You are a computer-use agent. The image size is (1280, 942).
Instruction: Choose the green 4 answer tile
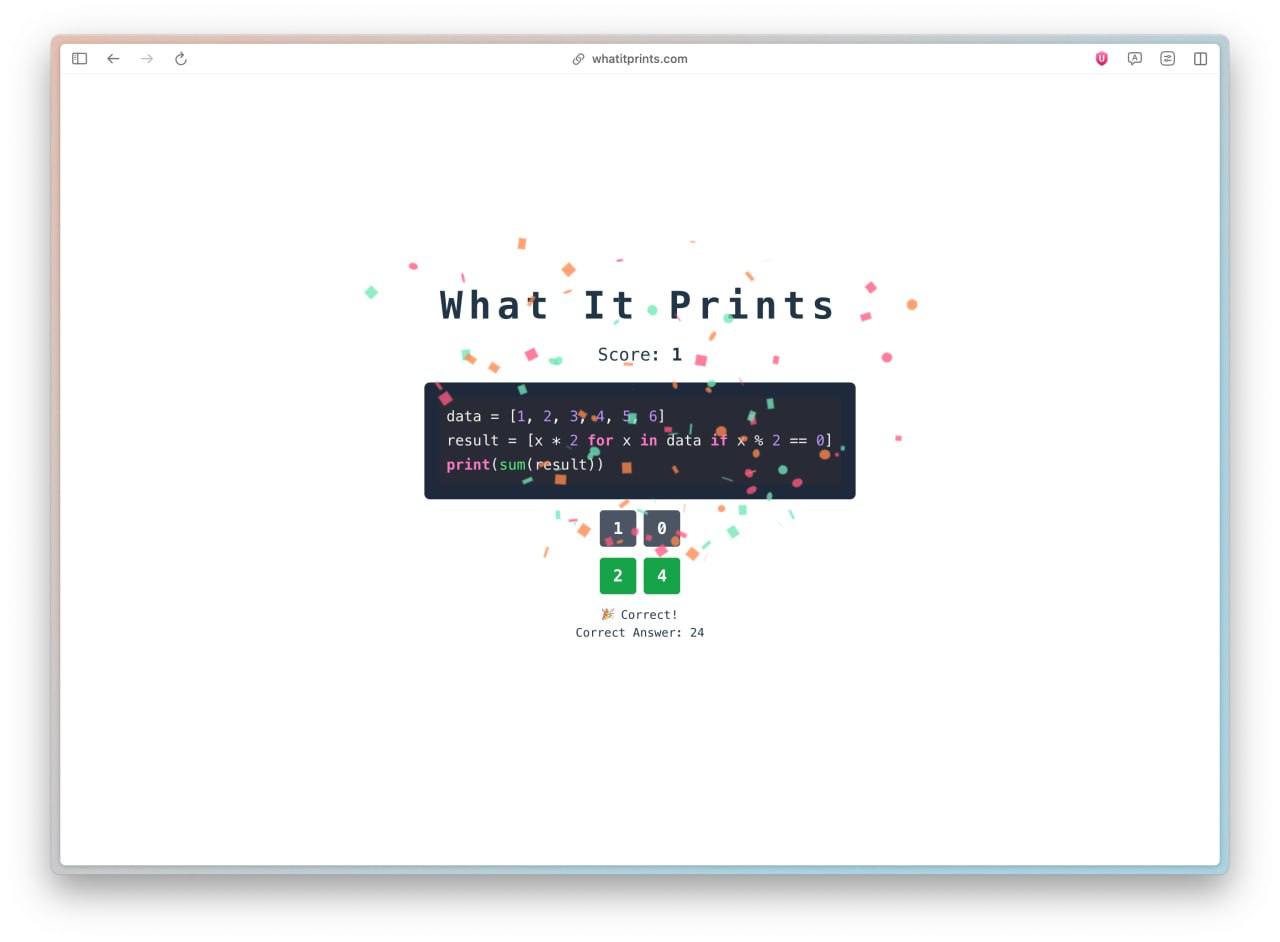click(662, 576)
